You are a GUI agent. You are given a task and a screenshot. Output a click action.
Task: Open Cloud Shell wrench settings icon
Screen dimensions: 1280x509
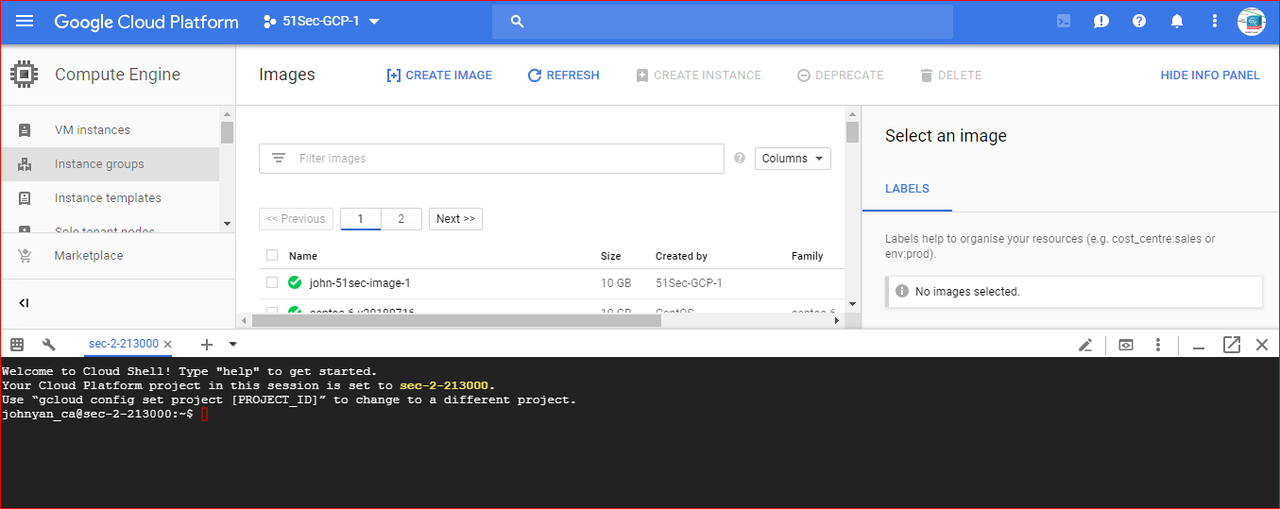point(49,344)
